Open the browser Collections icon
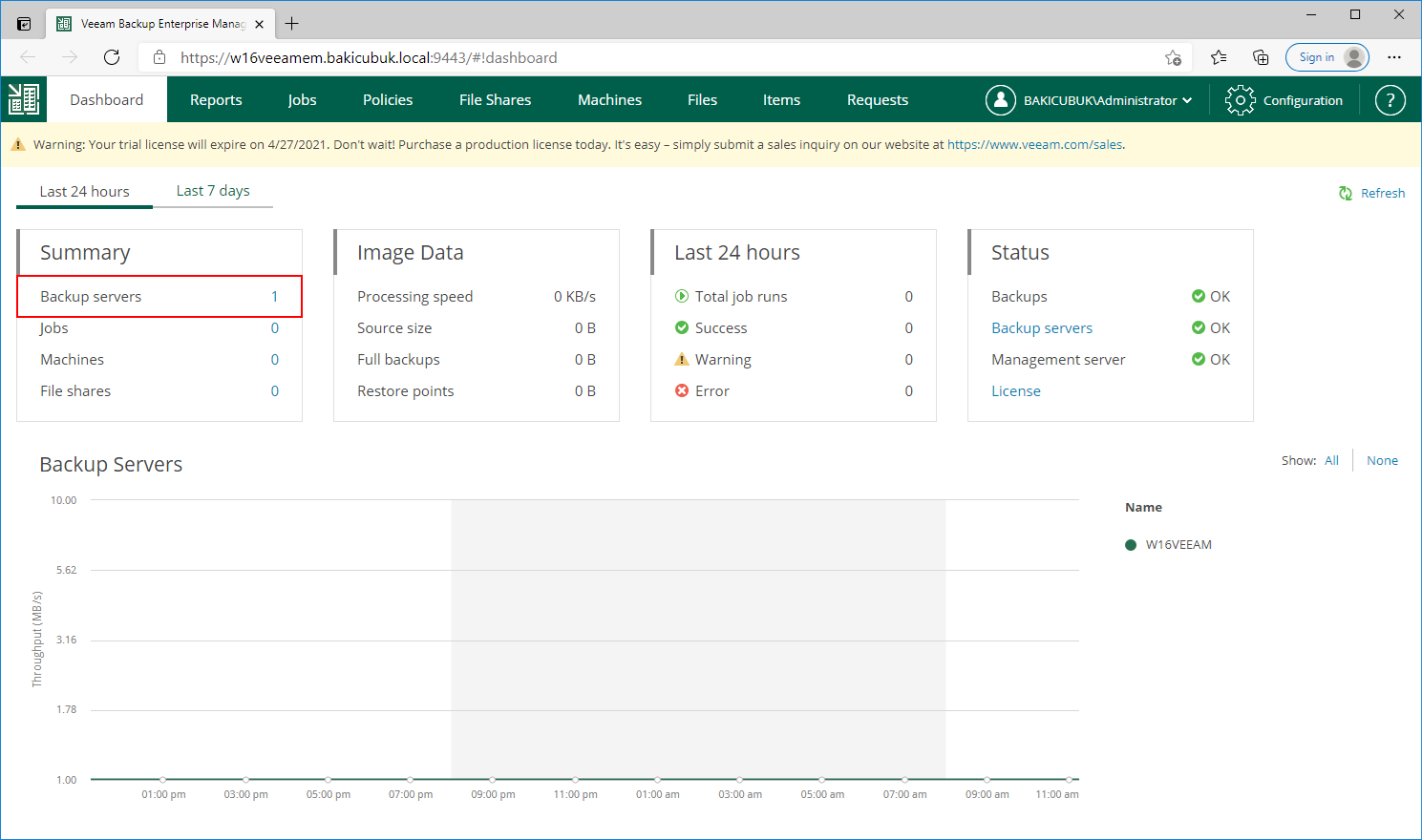The height and width of the screenshot is (840, 1422). click(x=1261, y=57)
